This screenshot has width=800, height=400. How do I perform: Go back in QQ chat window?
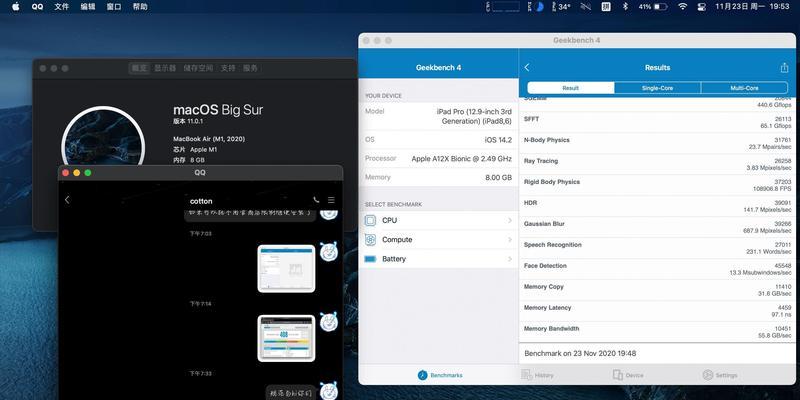(x=67, y=200)
